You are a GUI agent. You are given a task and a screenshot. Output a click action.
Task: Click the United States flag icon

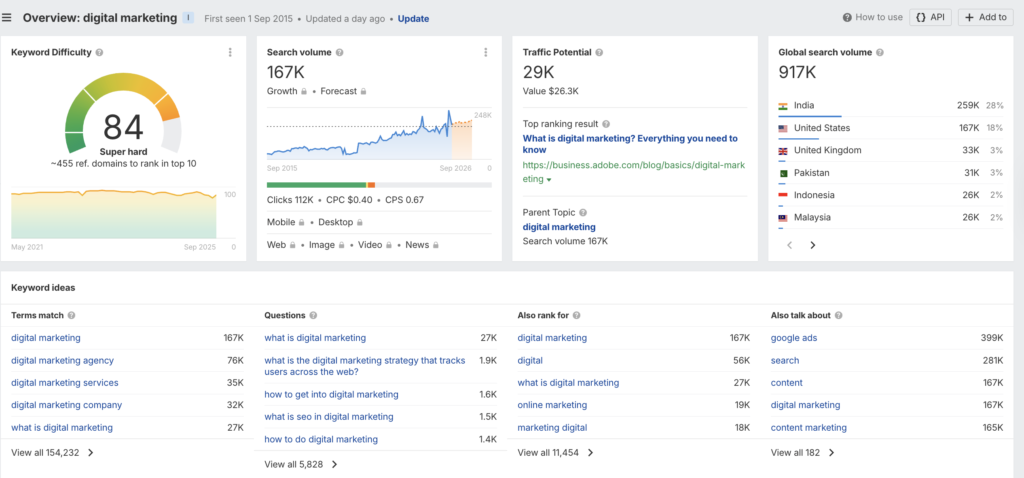tap(783, 129)
